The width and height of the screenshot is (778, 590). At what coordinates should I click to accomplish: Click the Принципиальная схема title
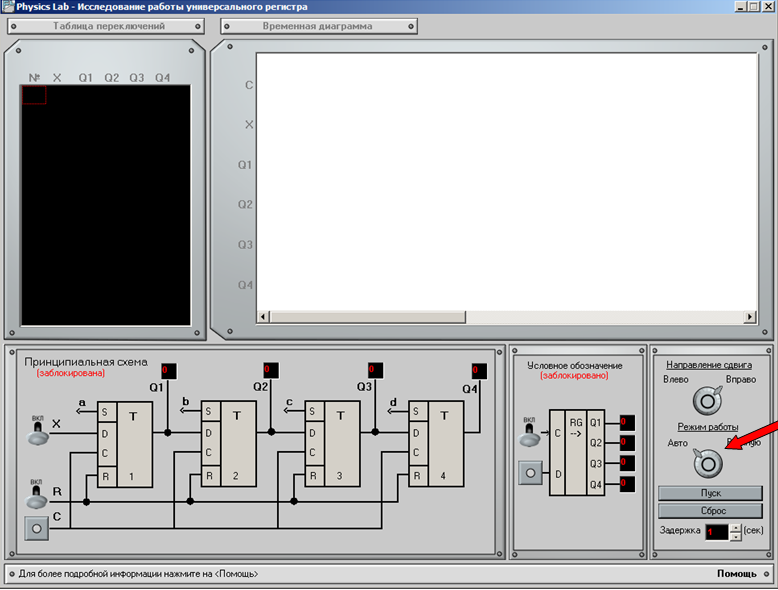86,362
